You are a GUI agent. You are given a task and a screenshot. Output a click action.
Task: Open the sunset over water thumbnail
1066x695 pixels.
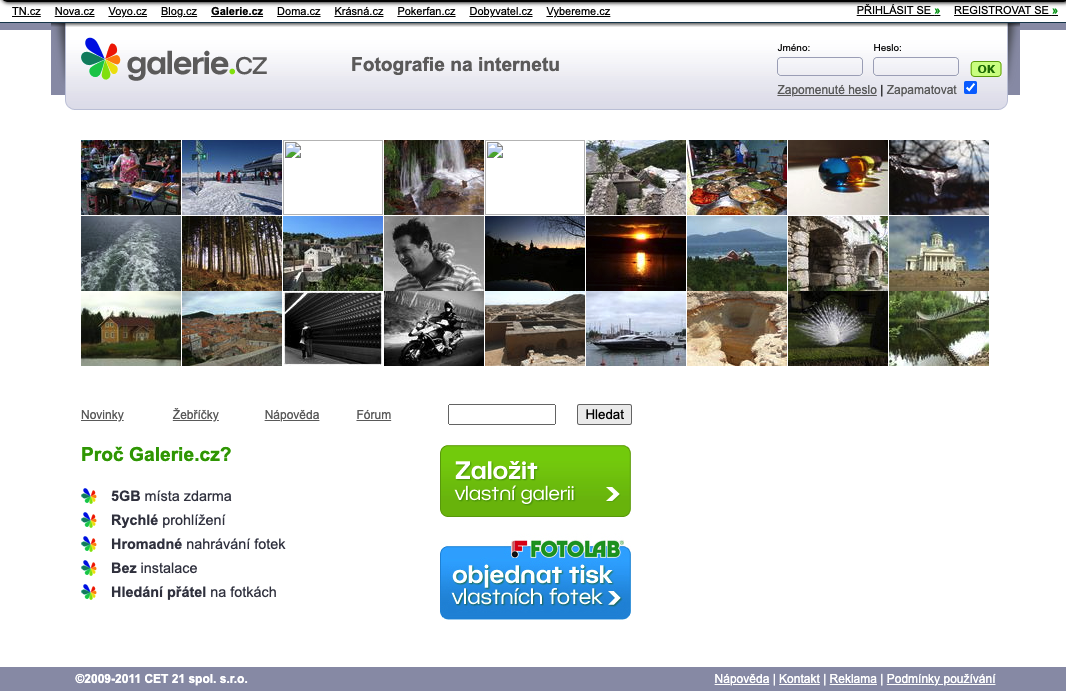636,253
